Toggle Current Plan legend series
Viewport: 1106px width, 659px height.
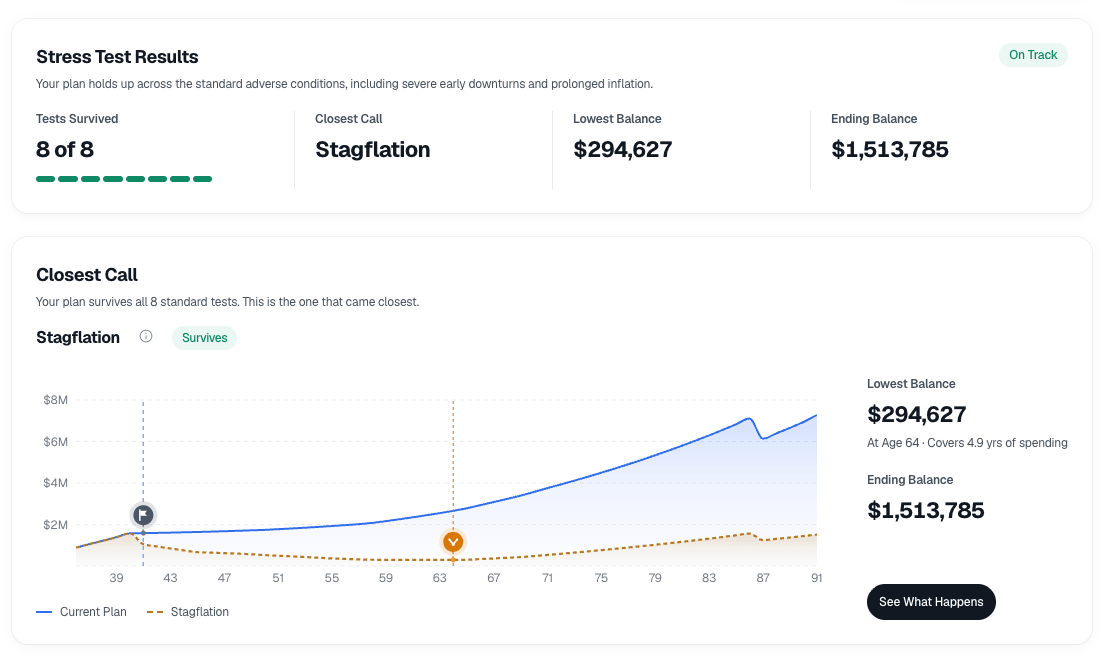tap(82, 612)
